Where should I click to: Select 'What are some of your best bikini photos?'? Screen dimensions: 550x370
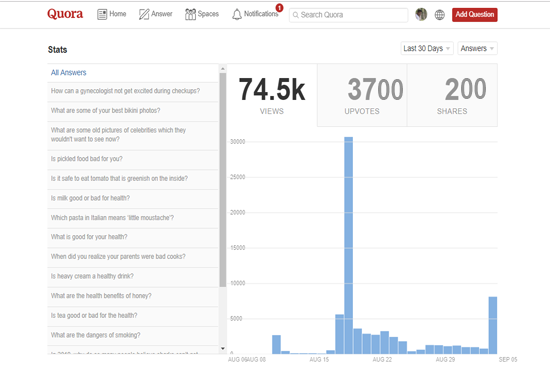coord(133,111)
